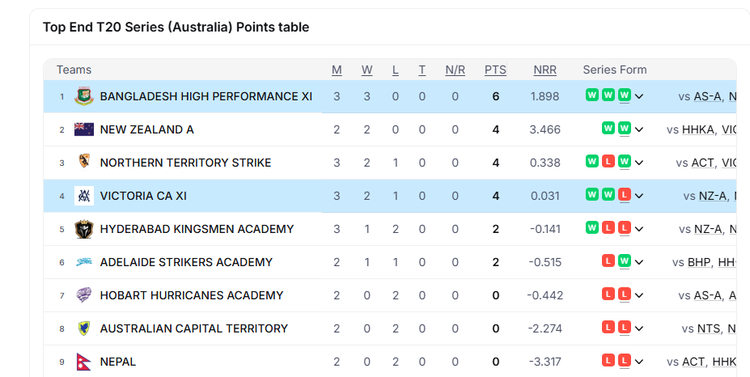Screen dimensions: 750x377
Task: Click the Nepal flag icon
Action: click(83, 362)
